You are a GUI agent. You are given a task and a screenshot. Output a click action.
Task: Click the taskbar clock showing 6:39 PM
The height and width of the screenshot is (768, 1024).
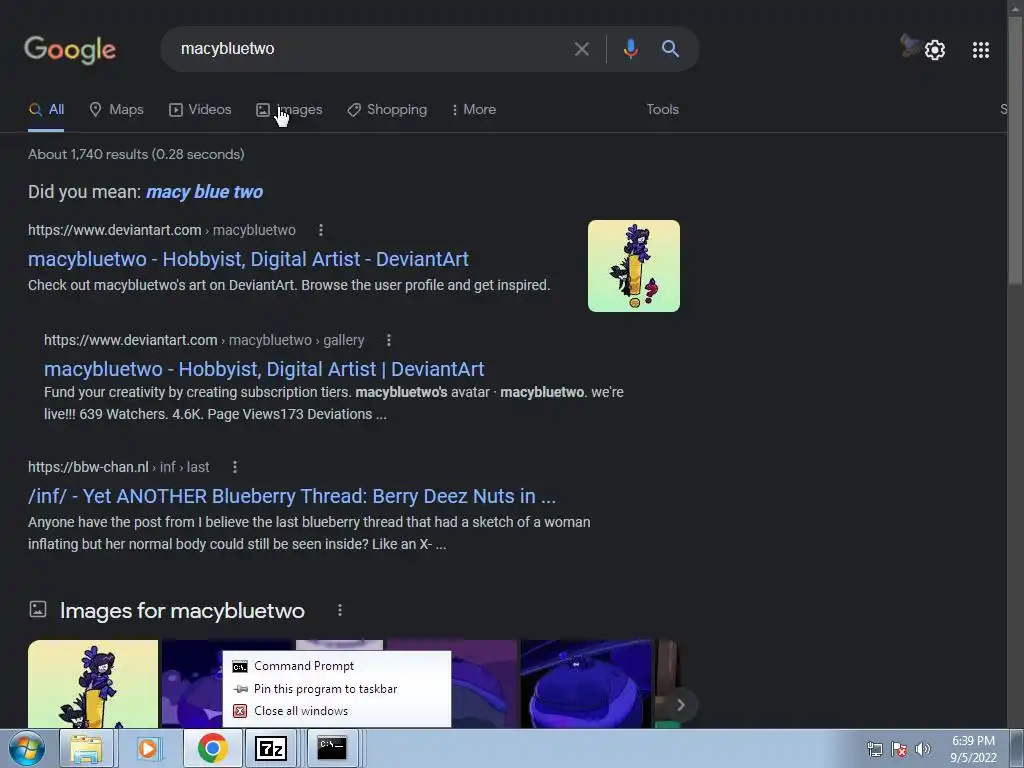(x=973, y=749)
